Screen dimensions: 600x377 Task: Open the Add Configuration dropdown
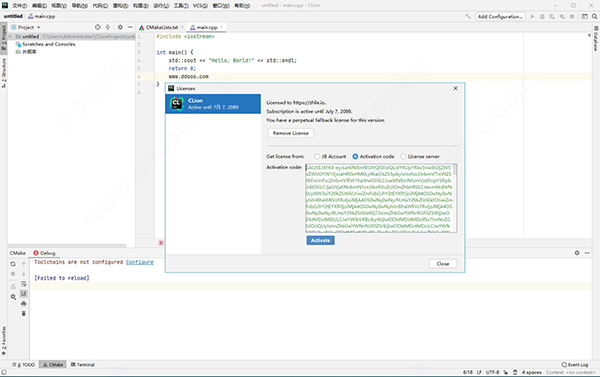tap(500, 16)
